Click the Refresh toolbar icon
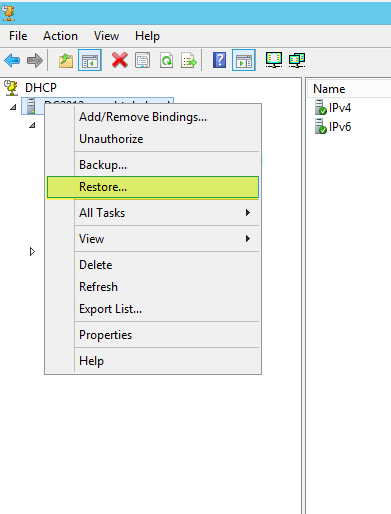This screenshot has height=514, width=391. click(166, 60)
